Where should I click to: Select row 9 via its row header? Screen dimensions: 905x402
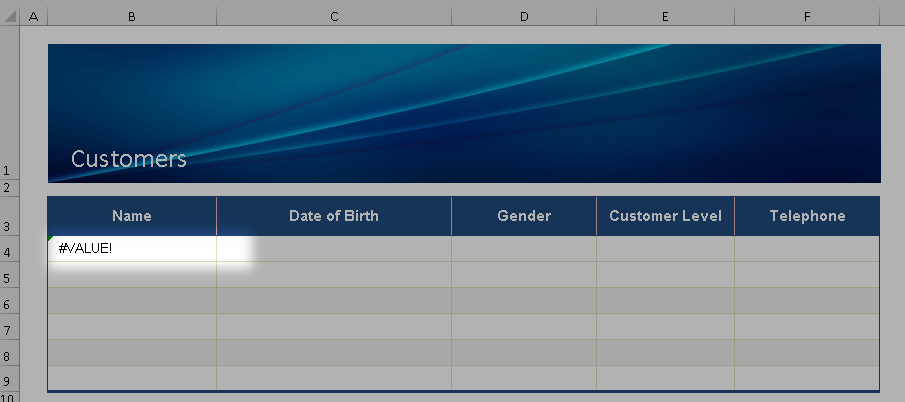[x=10, y=382]
